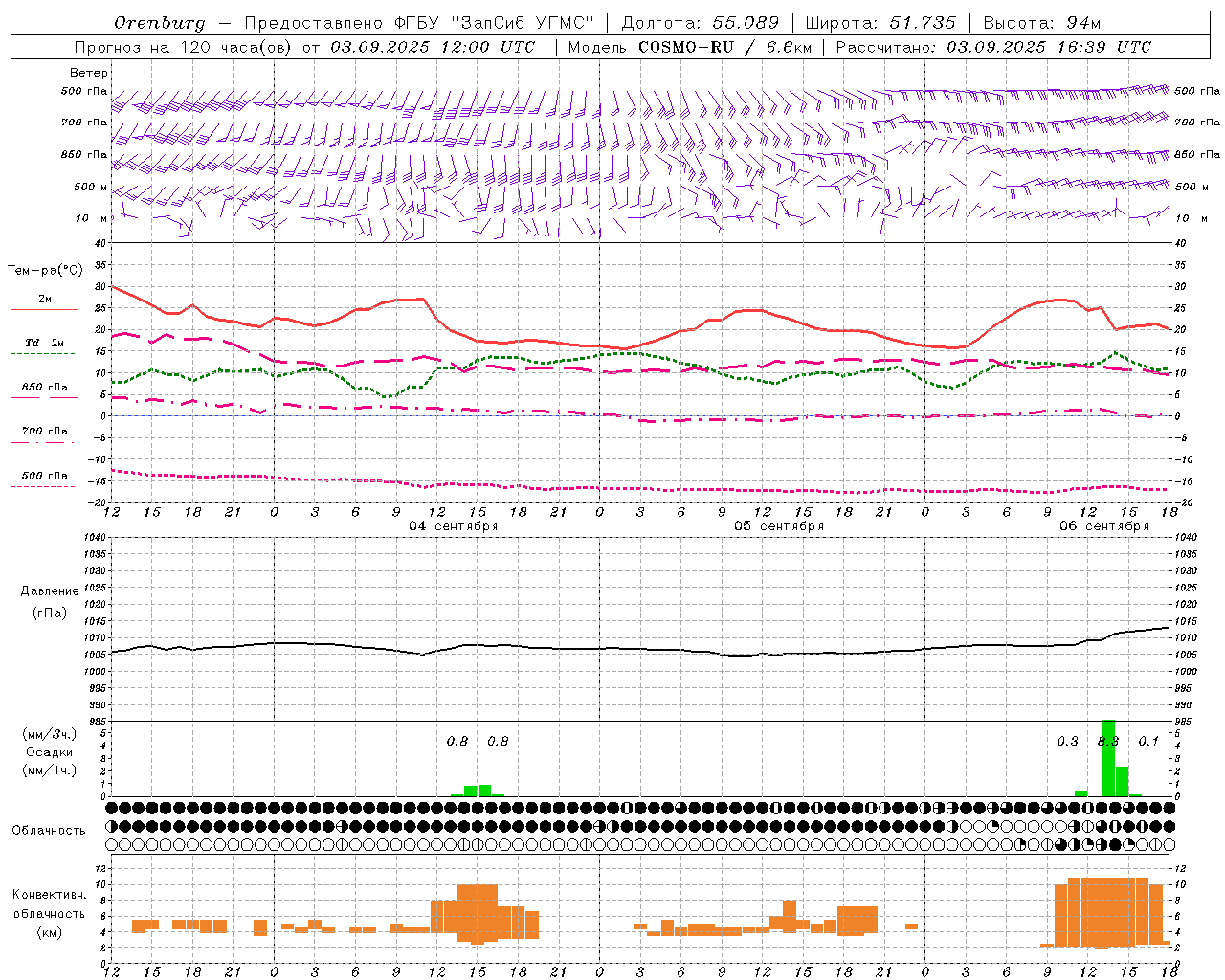1225x980 pixels.
Task: Select the Высота: 94м field
Action: [1042, 23]
